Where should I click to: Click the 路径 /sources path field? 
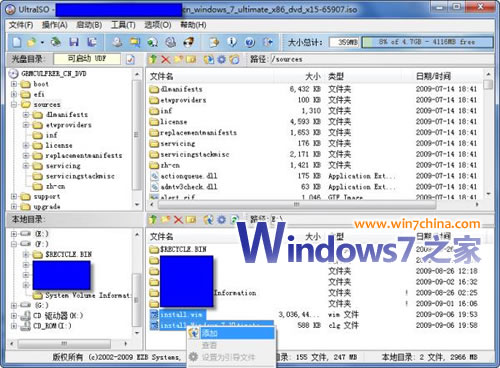(x=381, y=59)
